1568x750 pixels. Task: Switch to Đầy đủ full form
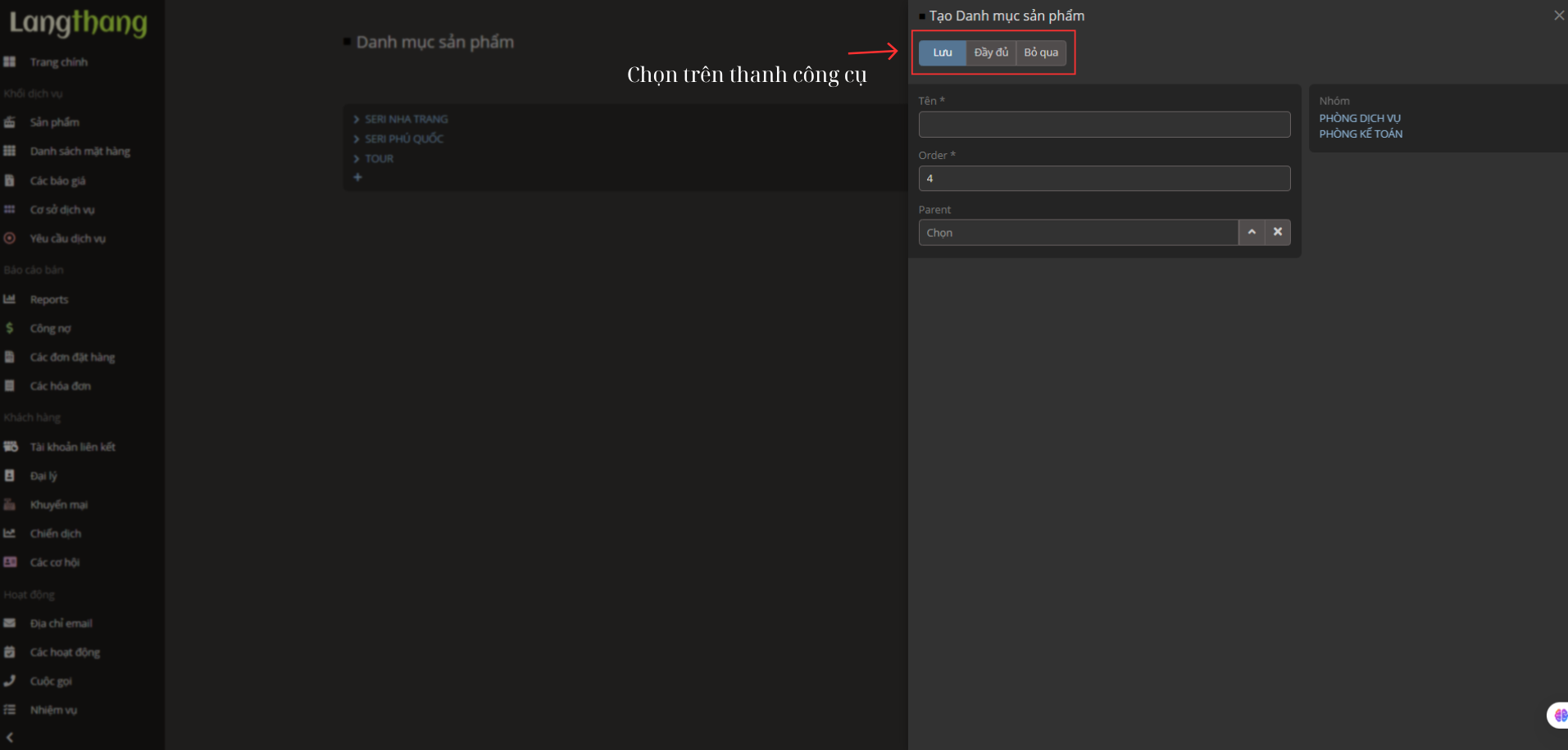tap(991, 52)
